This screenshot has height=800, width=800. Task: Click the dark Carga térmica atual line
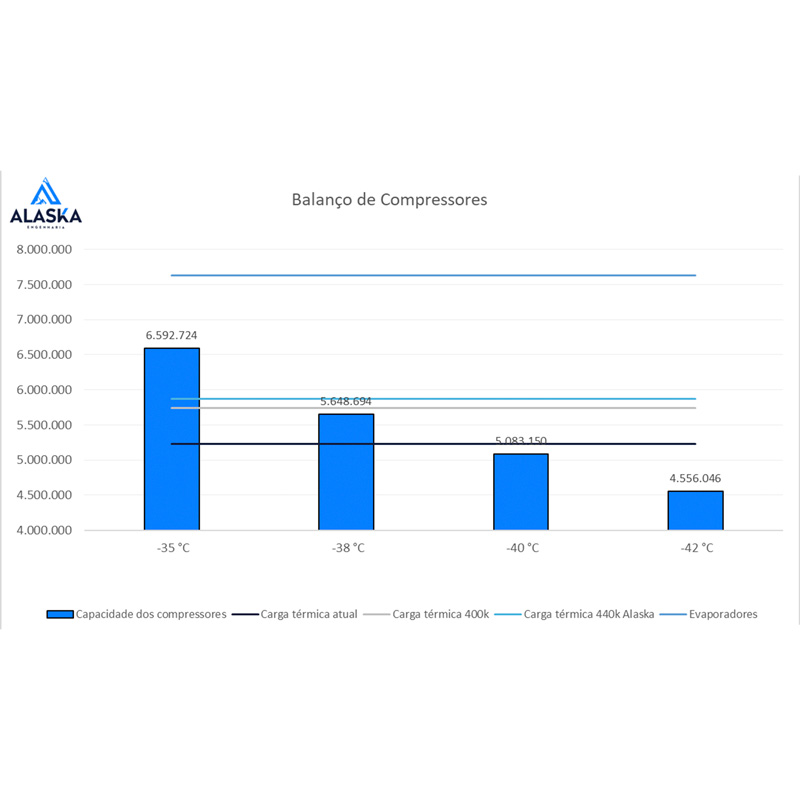coord(433,444)
